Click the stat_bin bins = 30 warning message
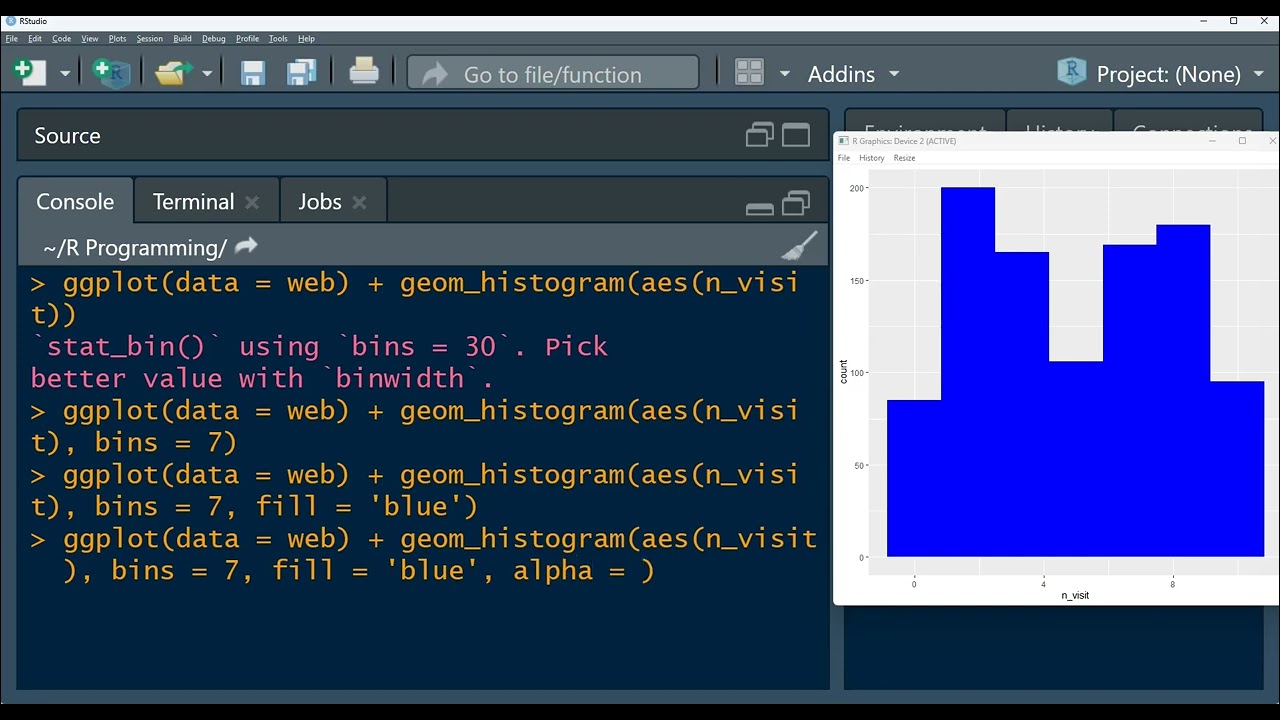Image resolution: width=1280 pixels, height=720 pixels. [319, 362]
